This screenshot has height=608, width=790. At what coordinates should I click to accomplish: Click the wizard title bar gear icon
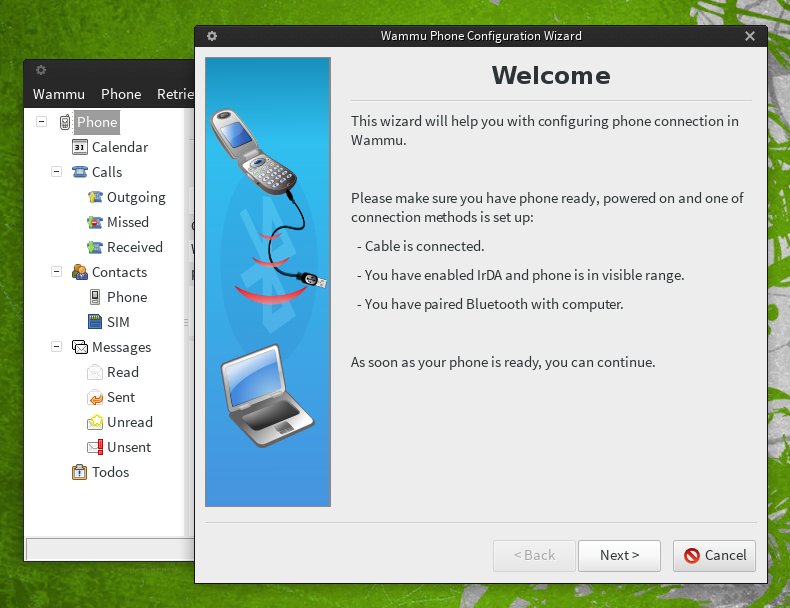click(212, 36)
